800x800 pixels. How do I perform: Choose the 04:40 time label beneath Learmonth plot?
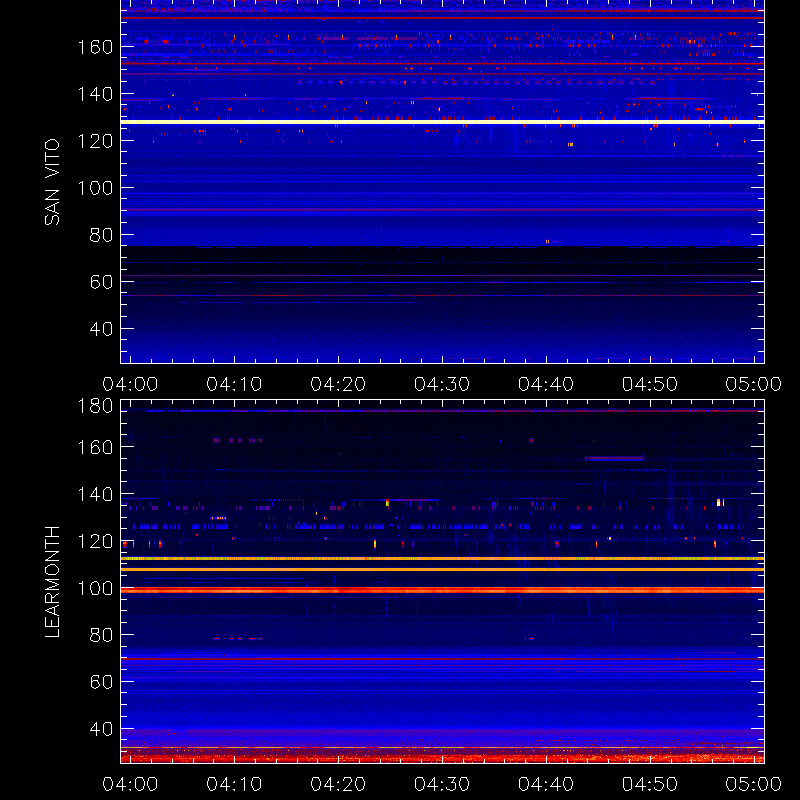pyautogui.click(x=546, y=784)
